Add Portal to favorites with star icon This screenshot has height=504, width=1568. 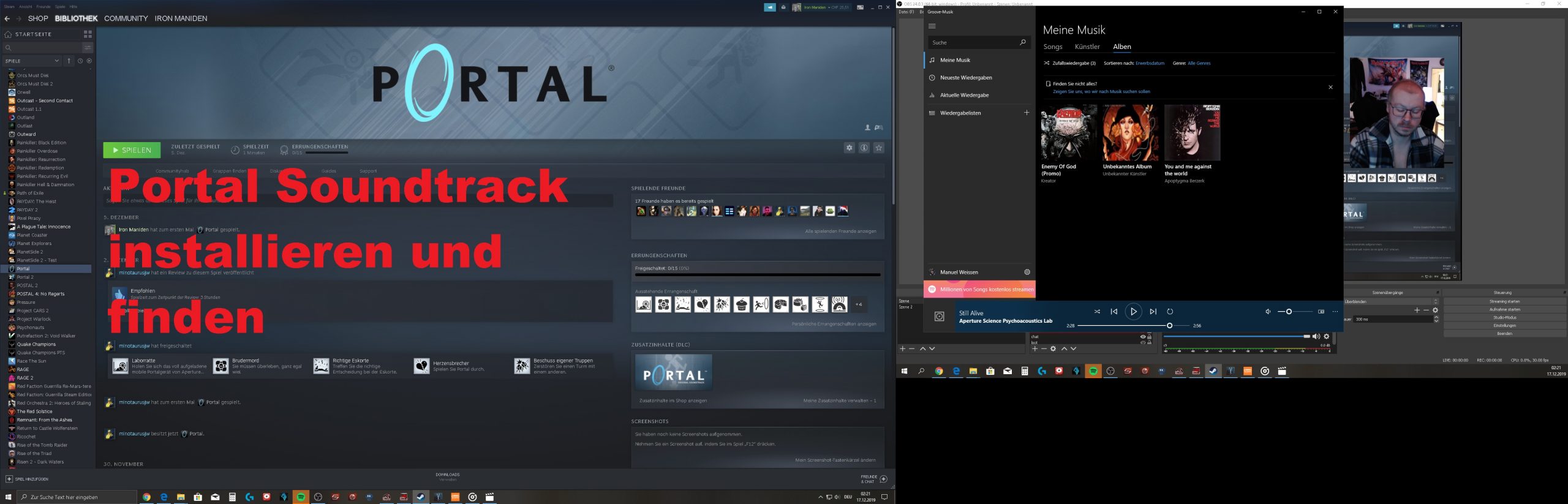tap(878, 148)
